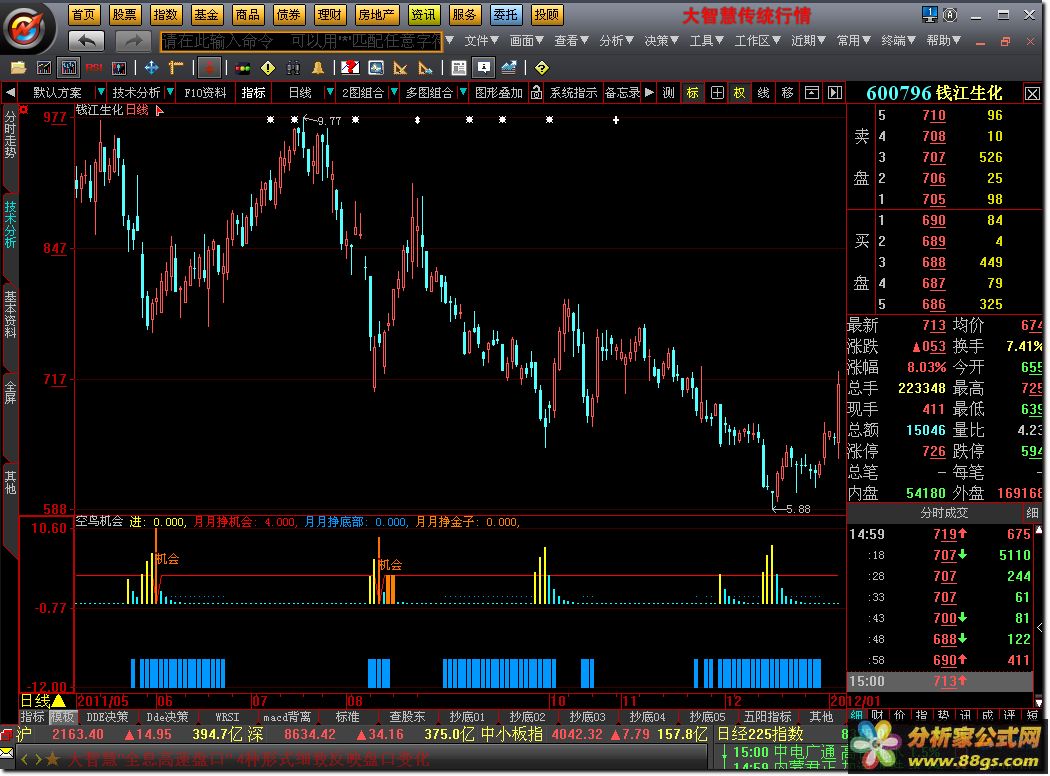Click the command input field

[301, 42]
